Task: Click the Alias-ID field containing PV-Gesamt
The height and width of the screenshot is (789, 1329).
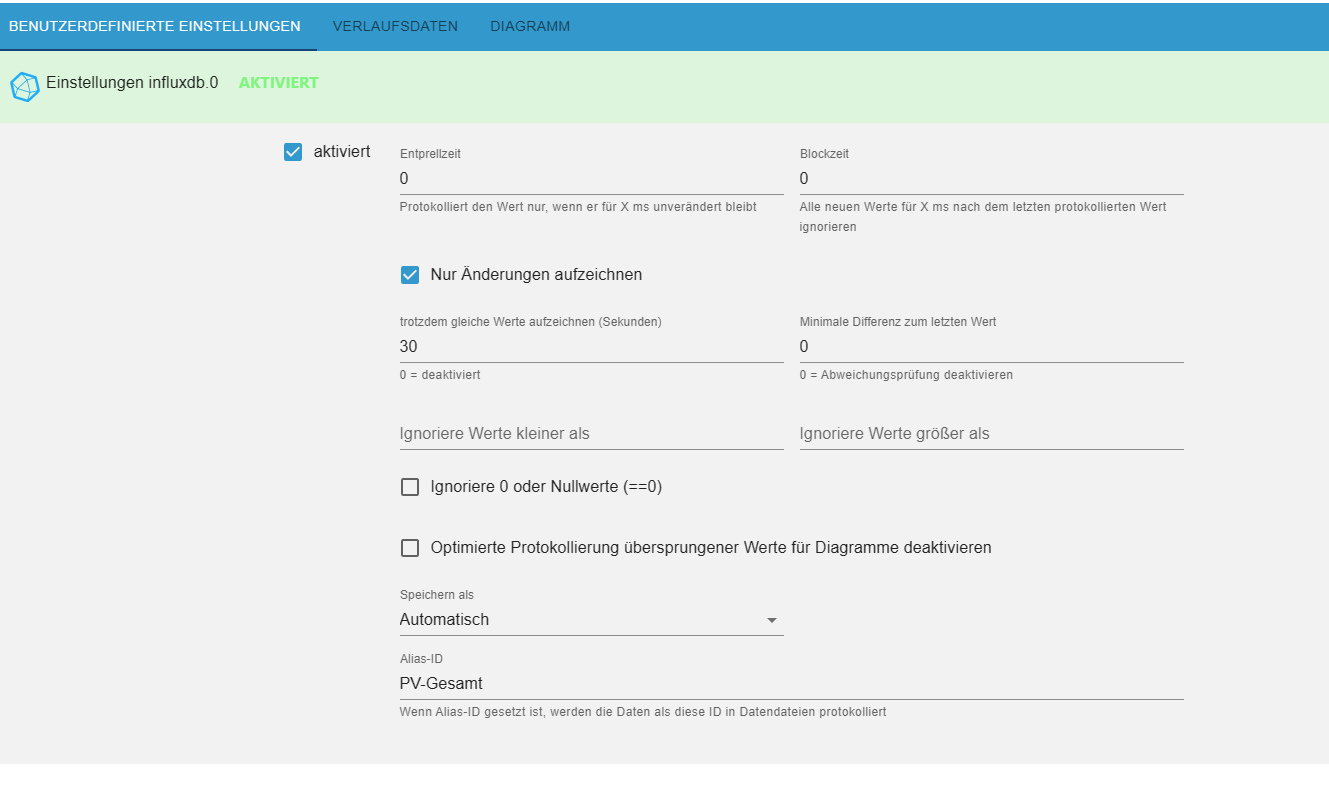Action: coord(791,684)
